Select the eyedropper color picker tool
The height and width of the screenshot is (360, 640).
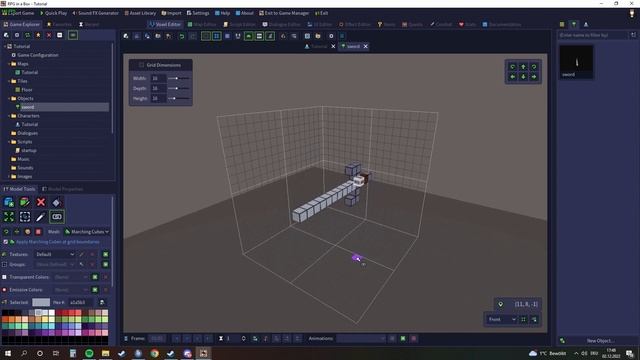41,217
